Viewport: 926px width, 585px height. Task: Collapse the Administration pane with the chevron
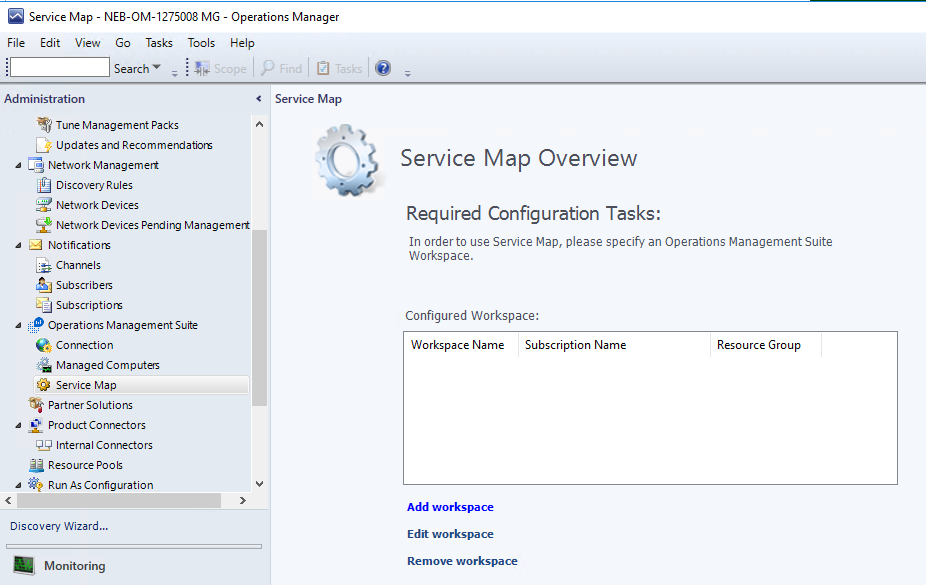pos(258,98)
